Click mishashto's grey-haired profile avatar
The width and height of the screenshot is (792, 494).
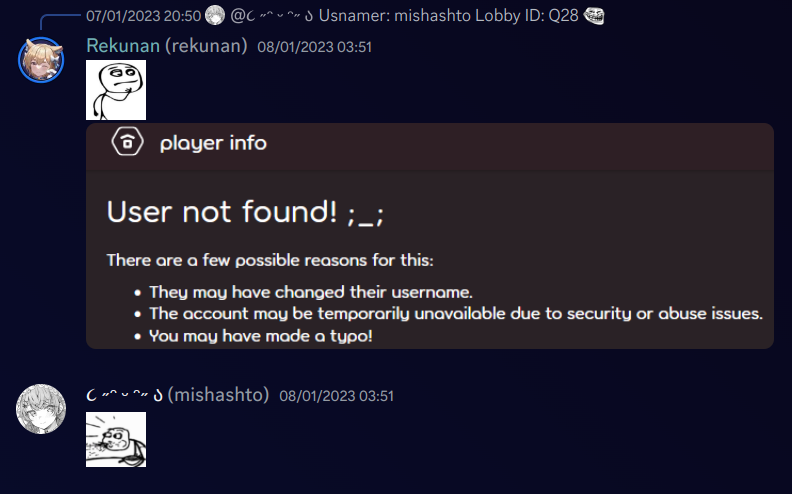(41, 409)
